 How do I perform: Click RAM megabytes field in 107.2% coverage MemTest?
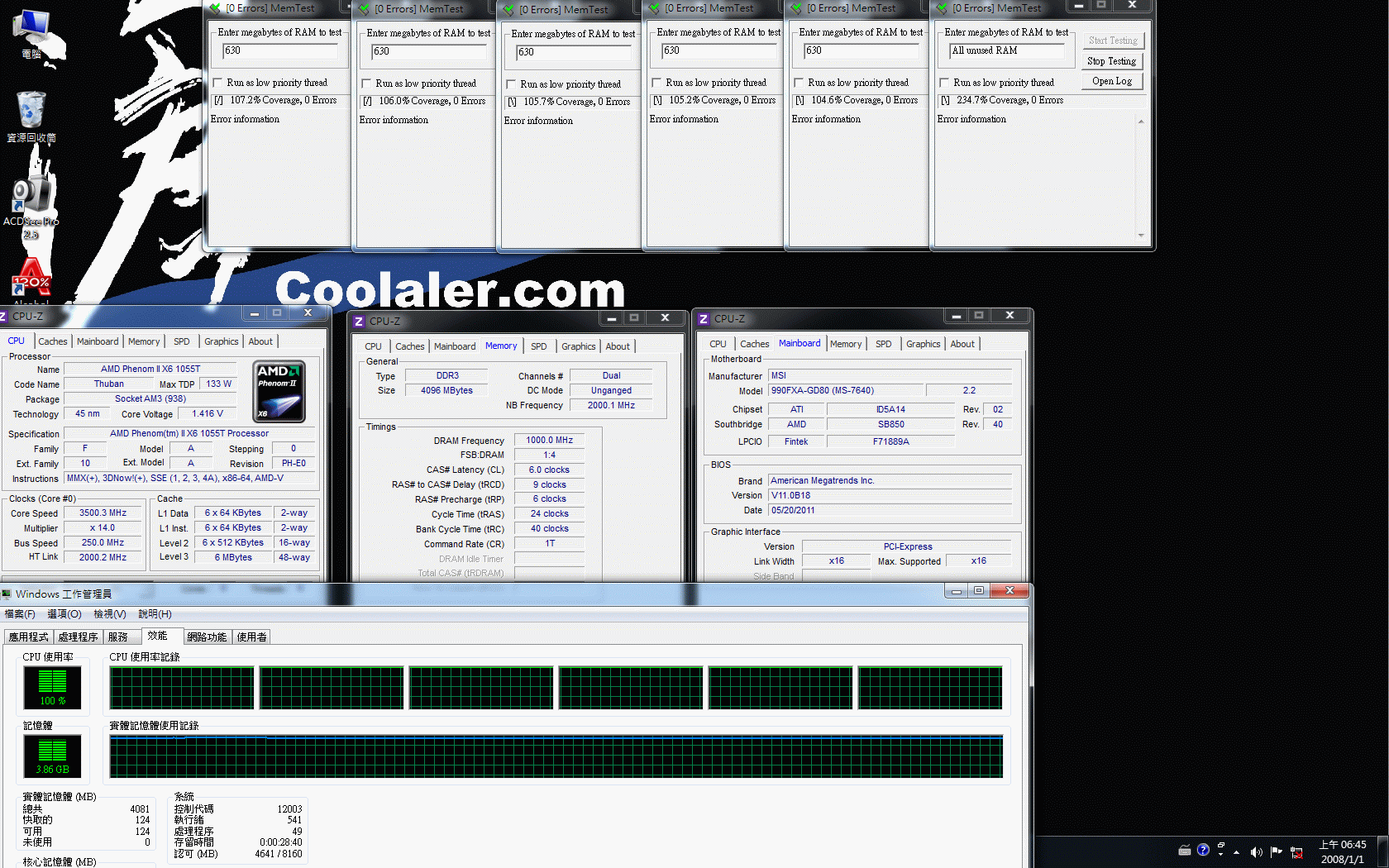[280, 51]
